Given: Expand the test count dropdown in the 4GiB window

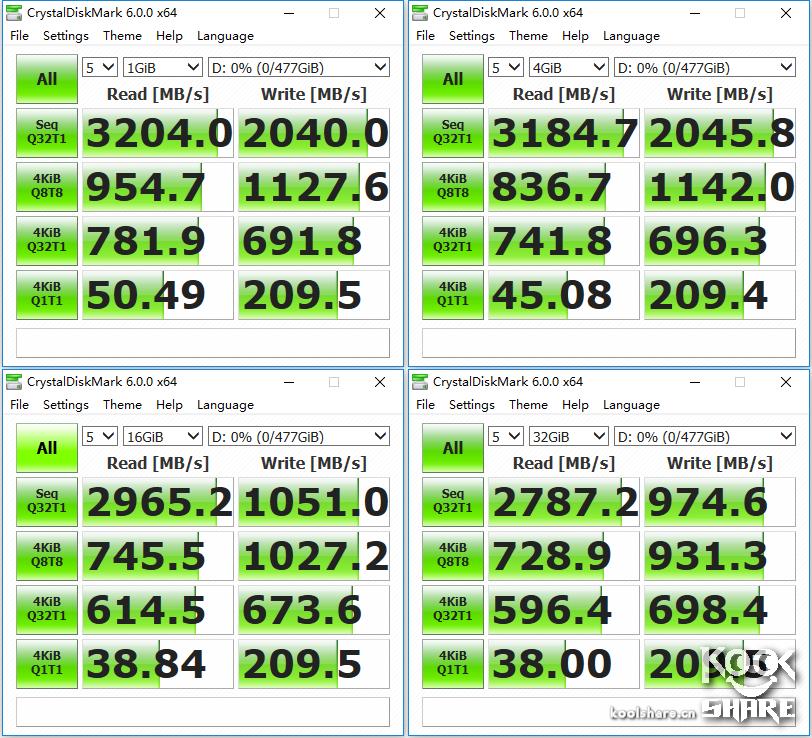Looking at the screenshot, I should pos(506,68).
